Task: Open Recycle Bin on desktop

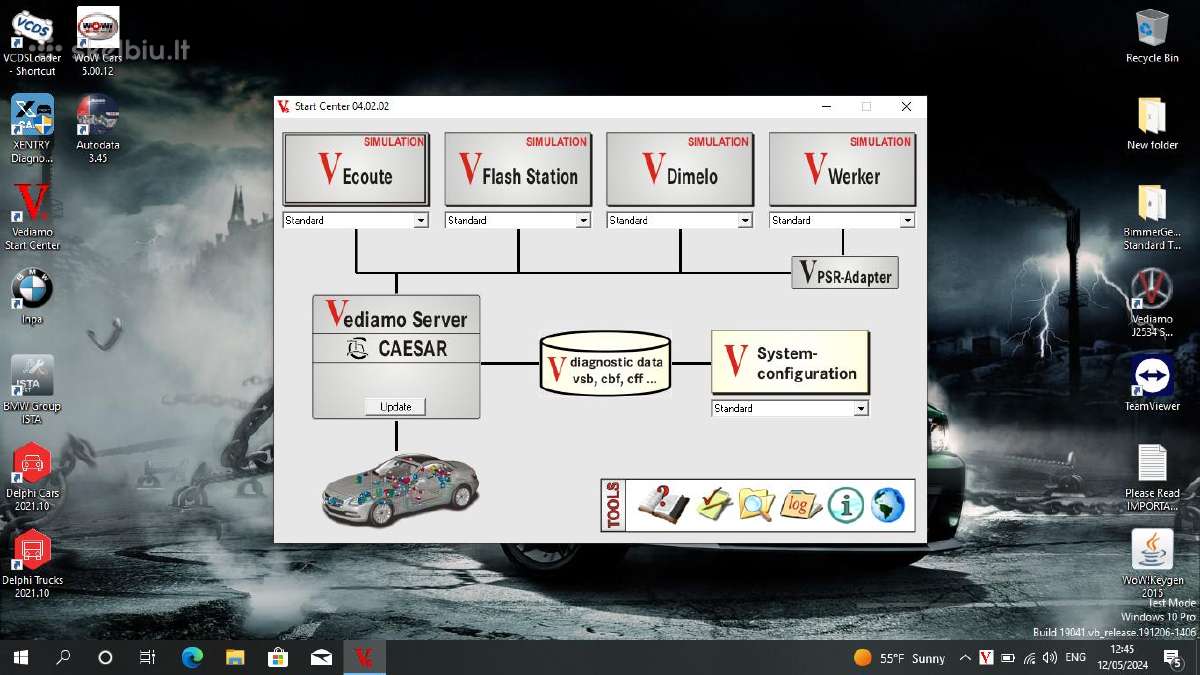Action: tap(1152, 36)
